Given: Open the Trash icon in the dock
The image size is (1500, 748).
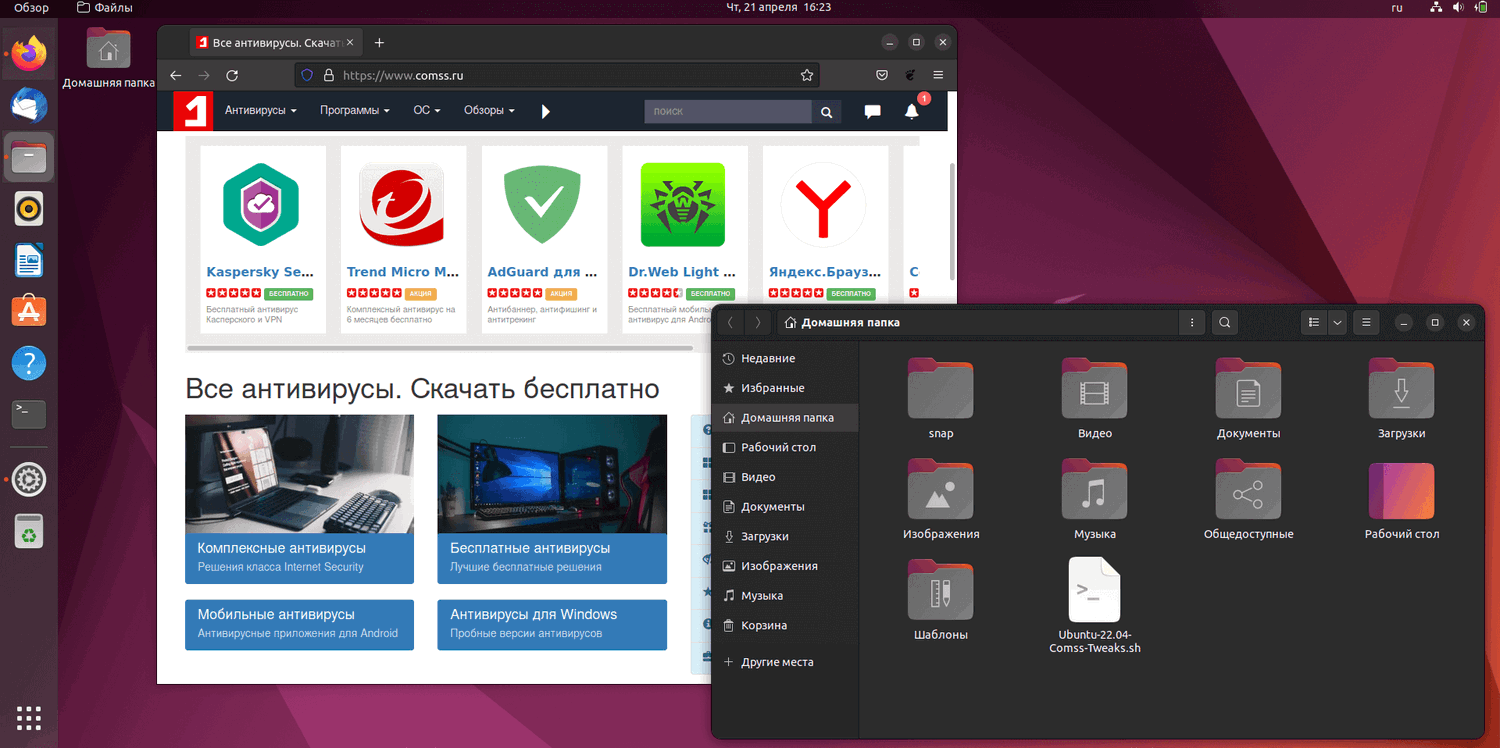Looking at the screenshot, I should (x=29, y=532).
